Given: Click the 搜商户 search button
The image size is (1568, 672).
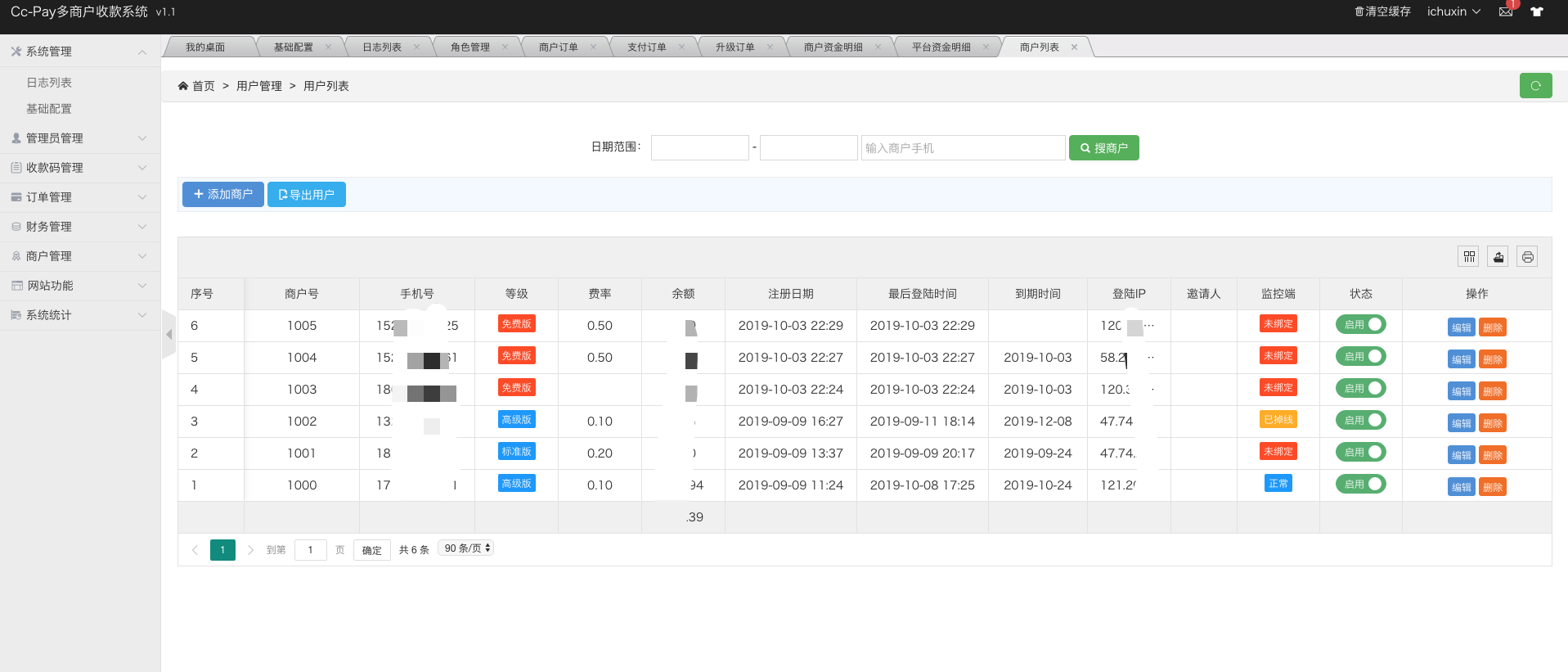Looking at the screenshot, I should click(1103, 148).
